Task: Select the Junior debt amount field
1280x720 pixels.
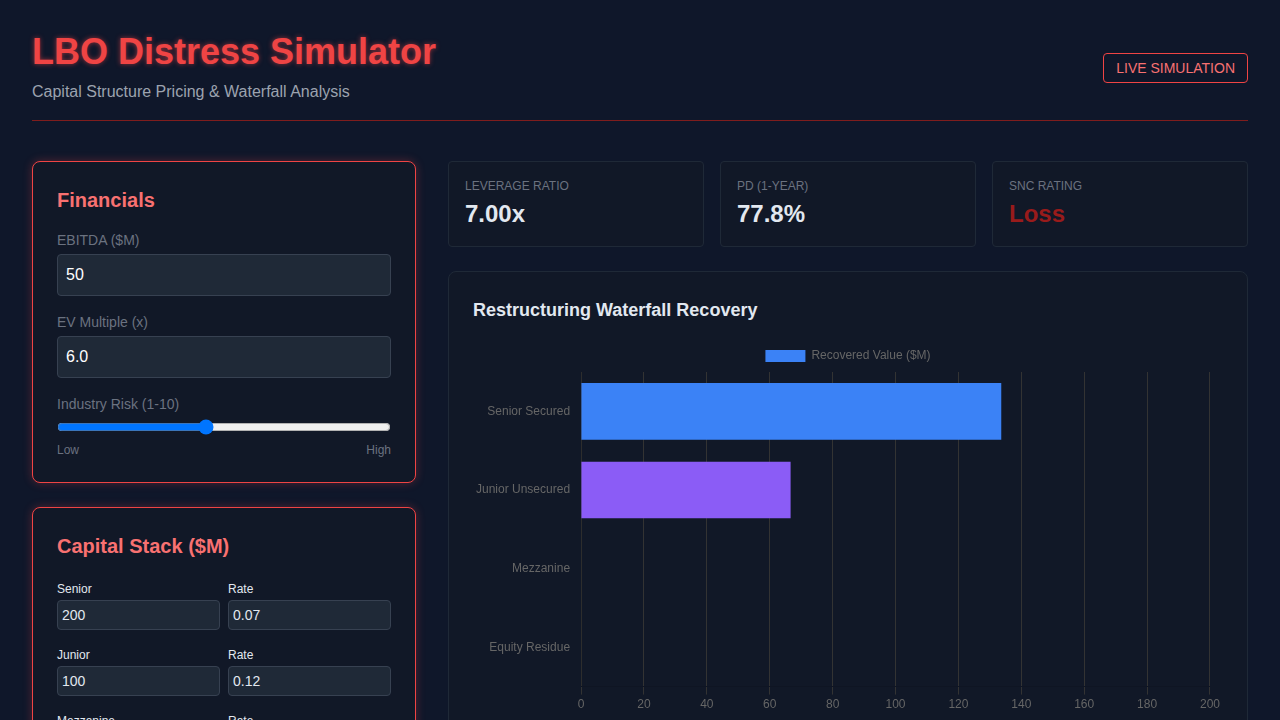Action: [x=138, y=681]
